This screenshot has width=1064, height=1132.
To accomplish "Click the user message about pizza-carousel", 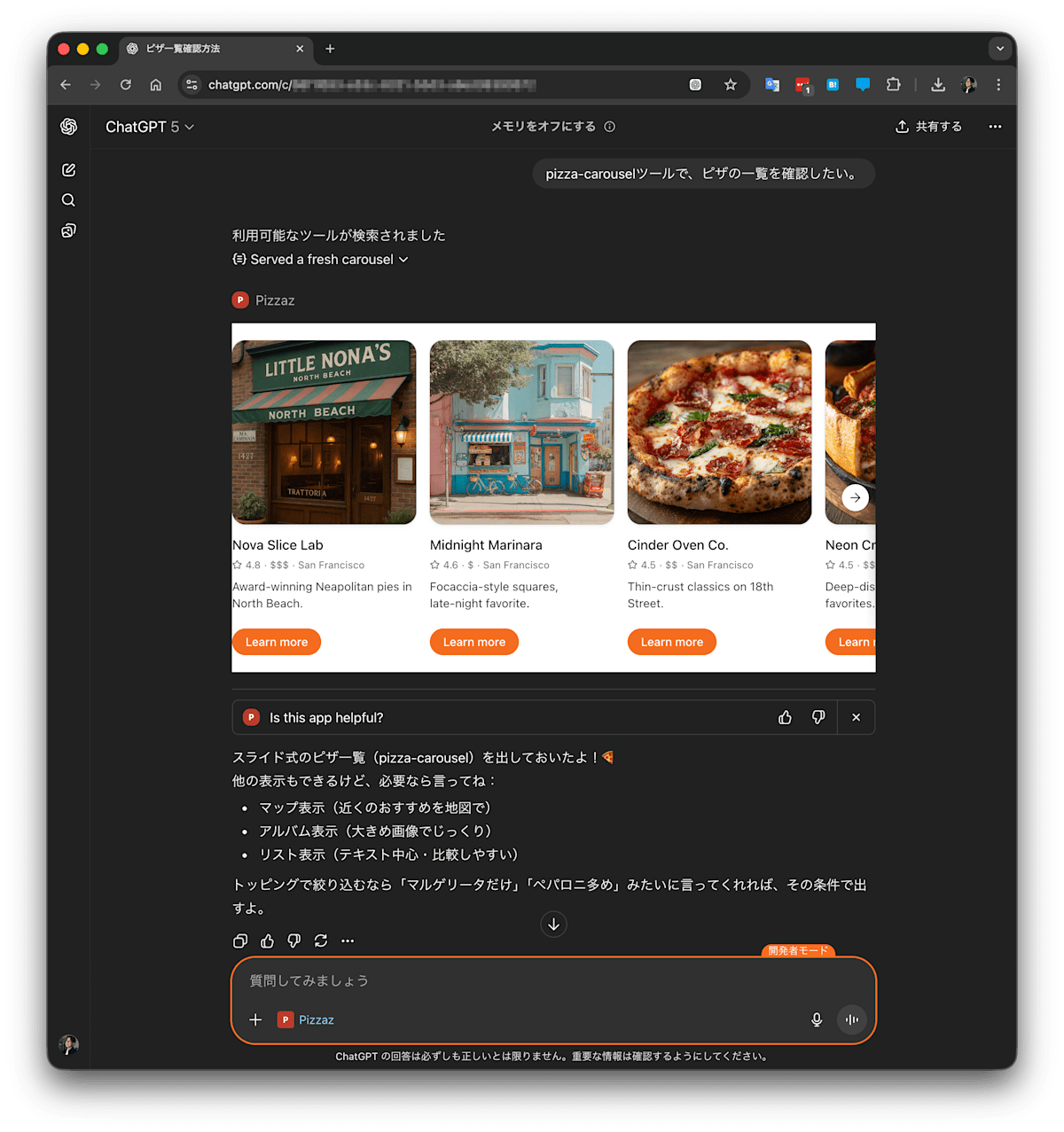I will pos(703,174).
